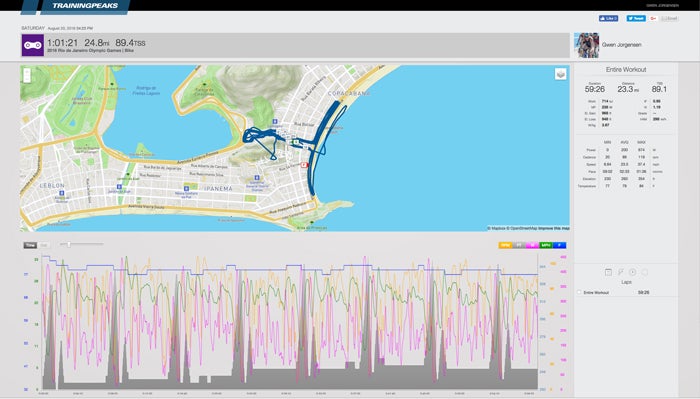Image resolution: width=700 pixels, height=399 pixels.
Task: Toggle the blue F temperature series
Action: click(559, 245)
